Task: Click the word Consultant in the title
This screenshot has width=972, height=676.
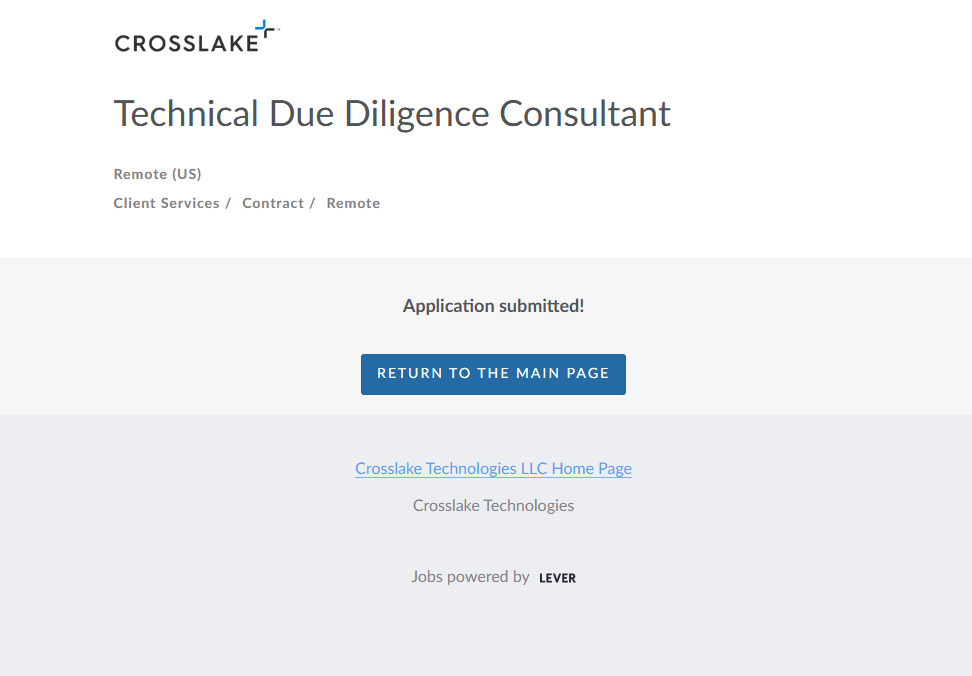Action: coord(585,114)
